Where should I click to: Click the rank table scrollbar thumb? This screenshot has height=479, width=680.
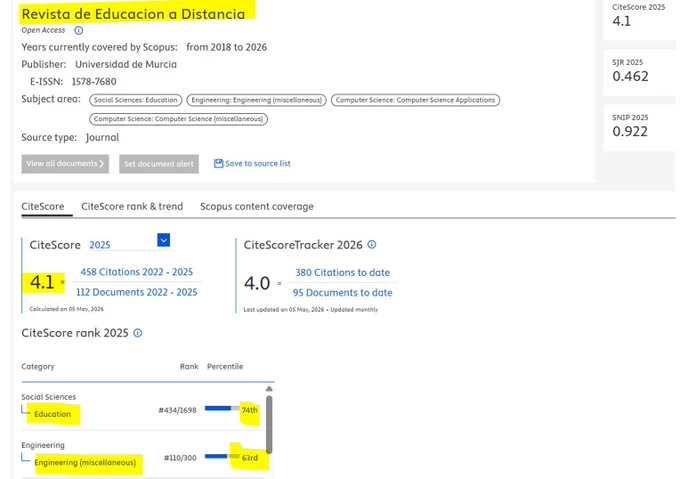coord(269,425)
